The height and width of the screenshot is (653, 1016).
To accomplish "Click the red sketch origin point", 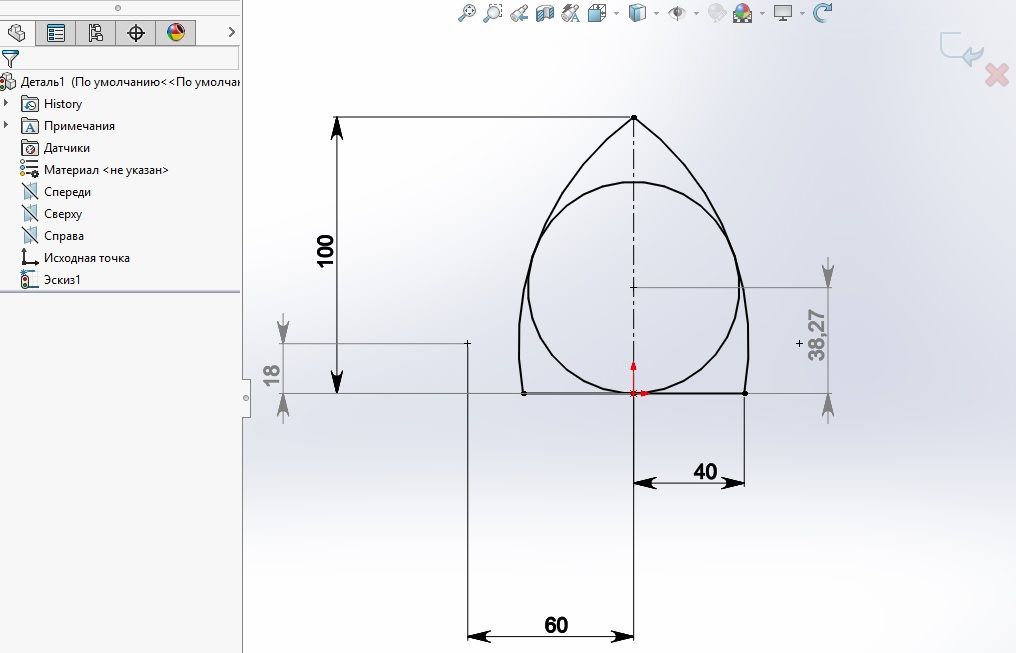I will (634, 393).
